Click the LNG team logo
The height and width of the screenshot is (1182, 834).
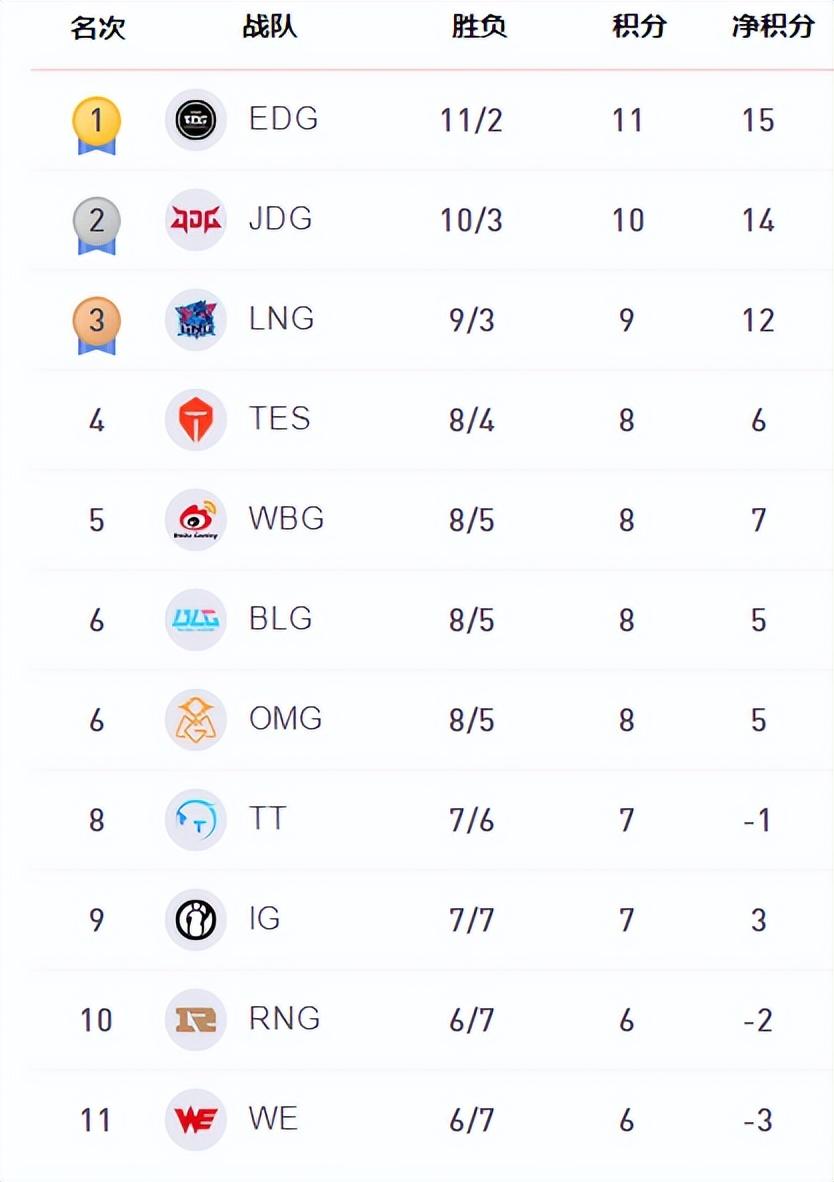tap(195, 320)
